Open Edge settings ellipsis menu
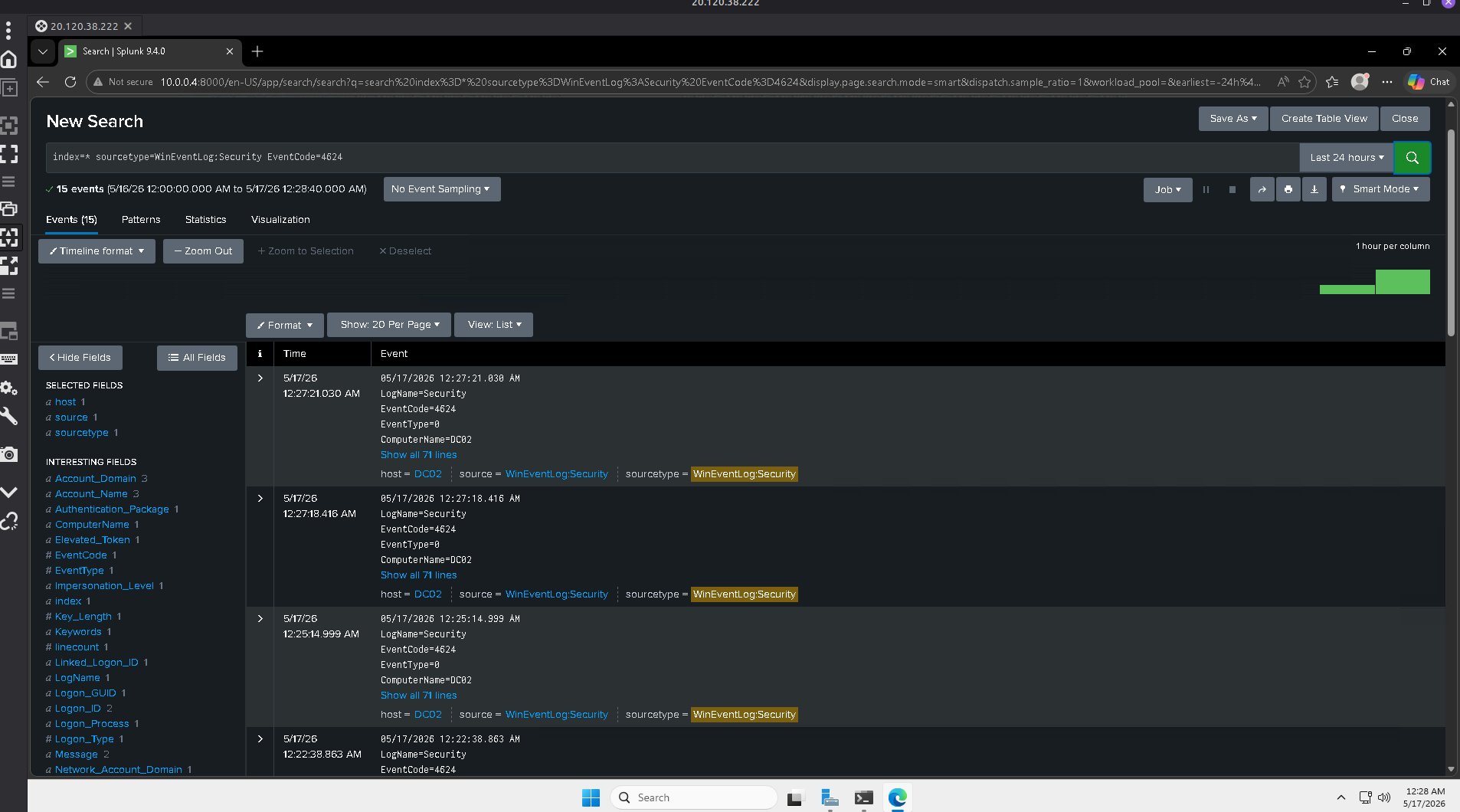Screen dimensions: 1460x812 point(1387,82)
